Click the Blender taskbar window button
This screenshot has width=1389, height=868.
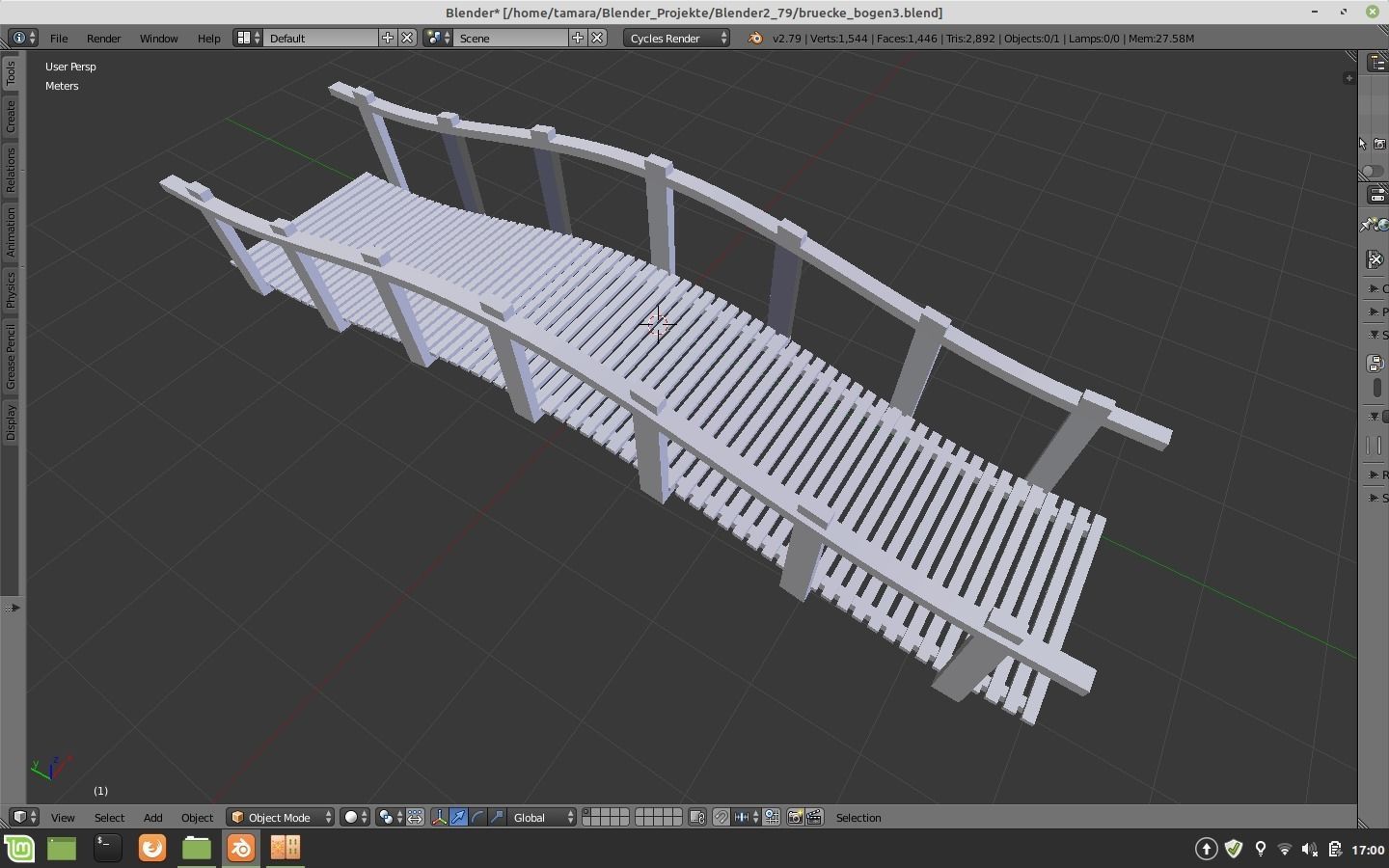(241, 848)
